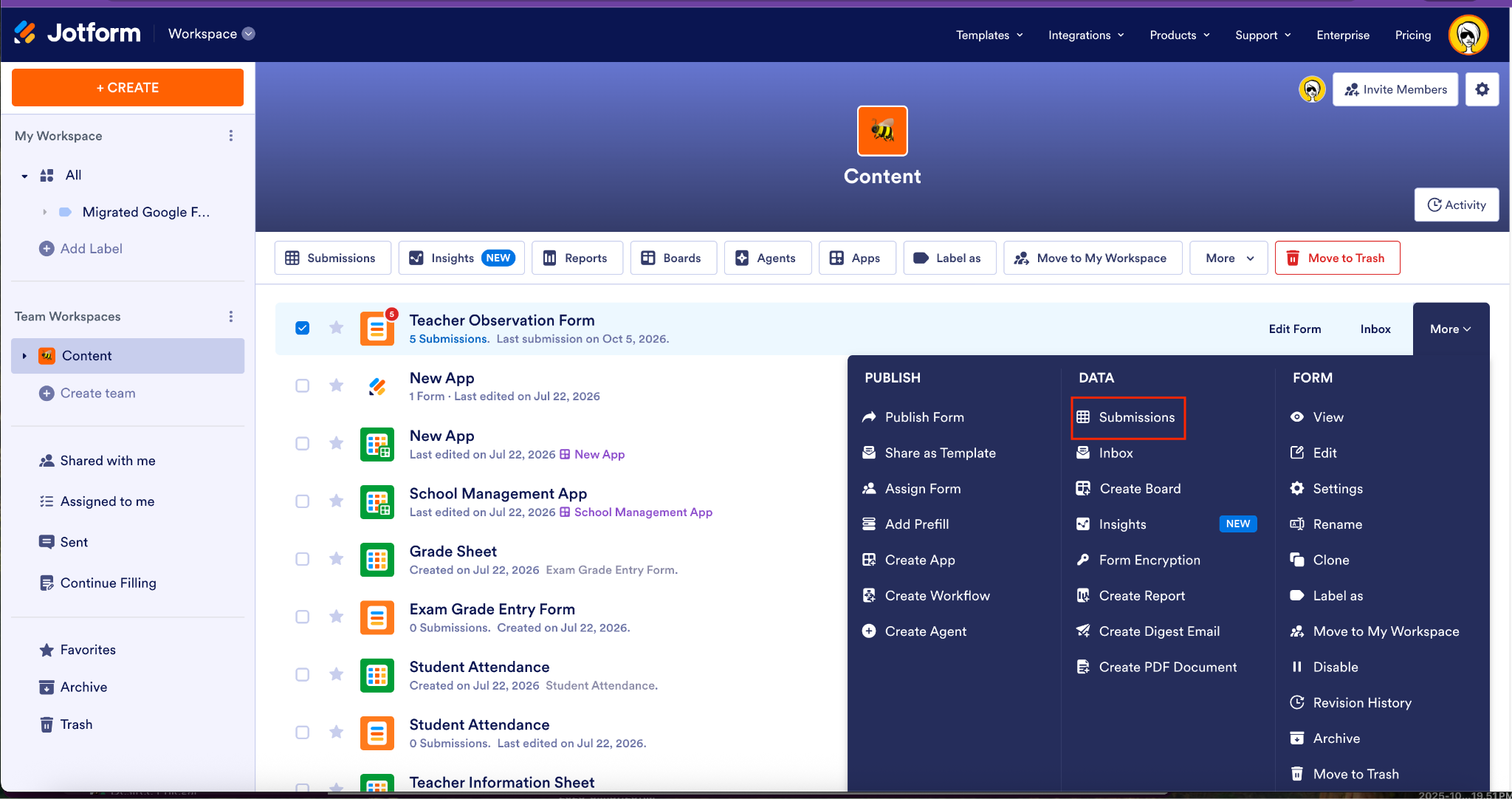The image size is (1512, 799).
Task: Open Favorites in the sidebar
Action: pos(78,650)
